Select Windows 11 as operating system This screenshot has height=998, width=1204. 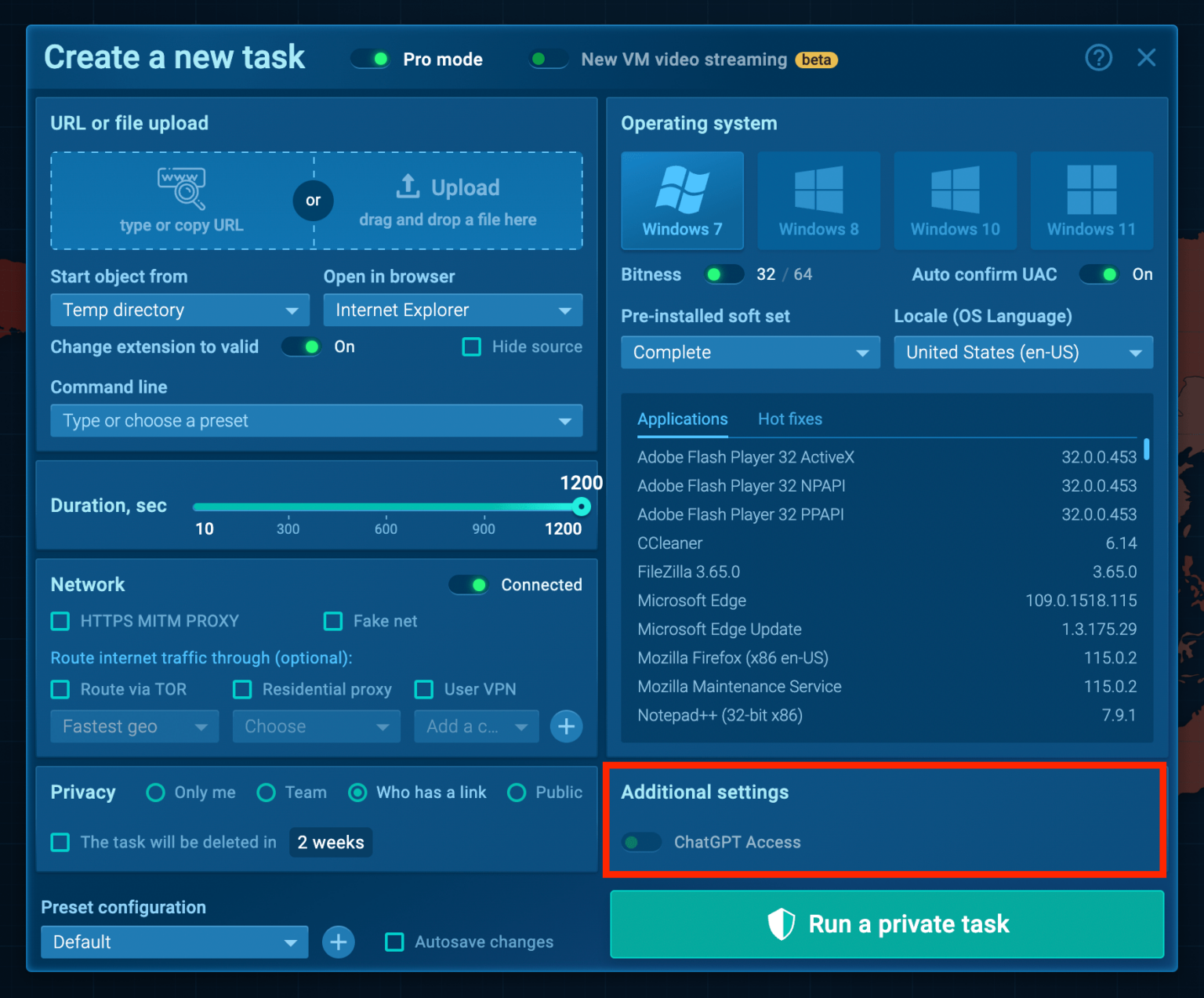pos(1091,200)
